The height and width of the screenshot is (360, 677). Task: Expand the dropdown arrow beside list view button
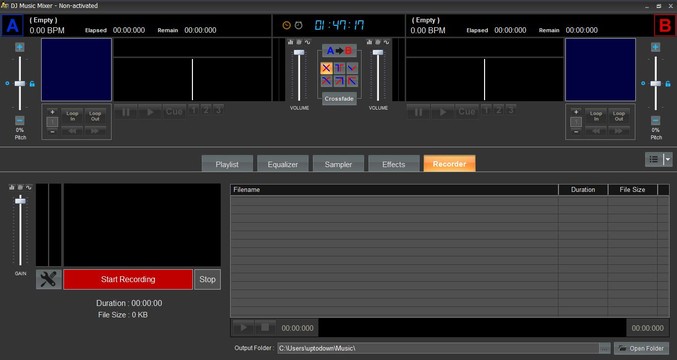point(668,159)
